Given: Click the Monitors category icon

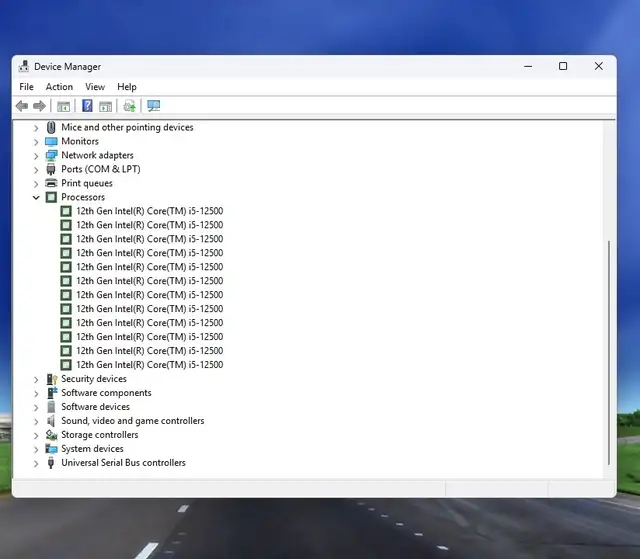Looking at the screenshot, I should [51, 142].
